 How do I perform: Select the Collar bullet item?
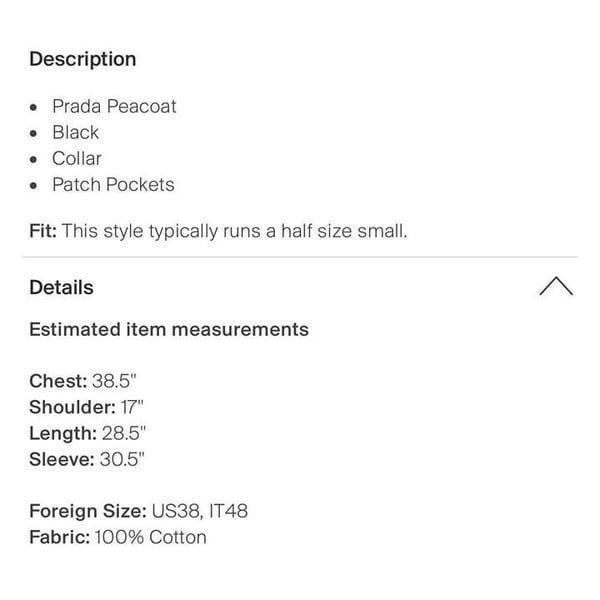point(77,158)
